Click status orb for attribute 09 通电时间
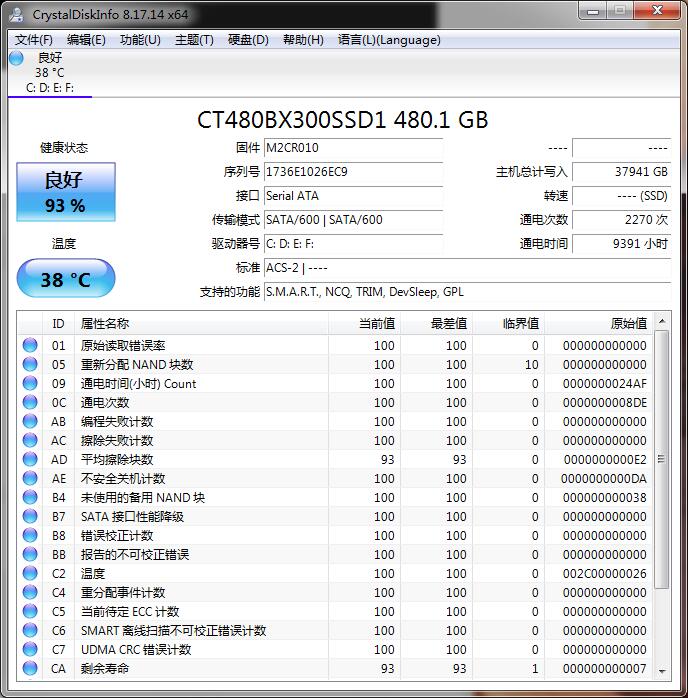Viewport: 688px width, 698px height. (30, 383)
